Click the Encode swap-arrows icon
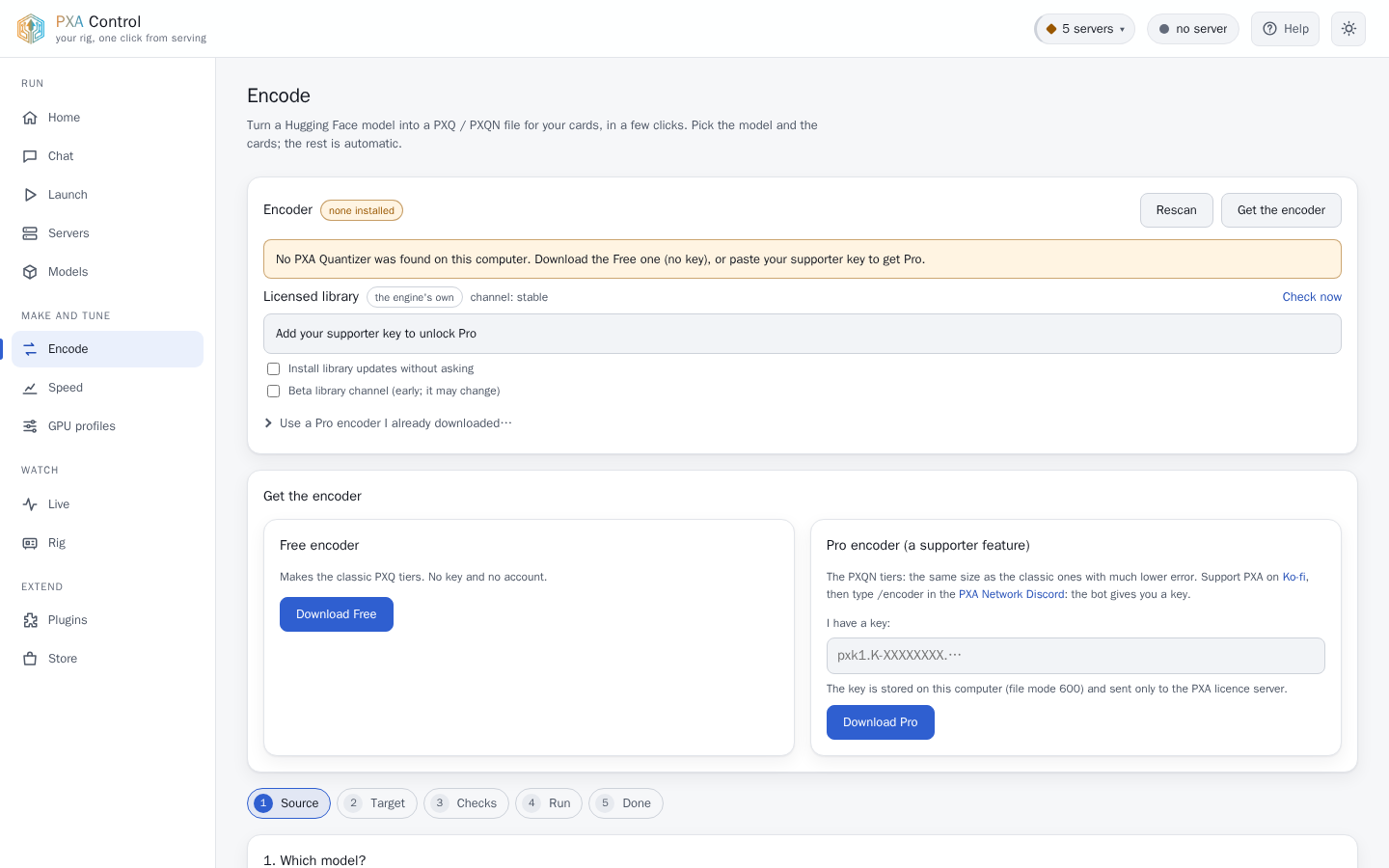 [x=30, y=349]
